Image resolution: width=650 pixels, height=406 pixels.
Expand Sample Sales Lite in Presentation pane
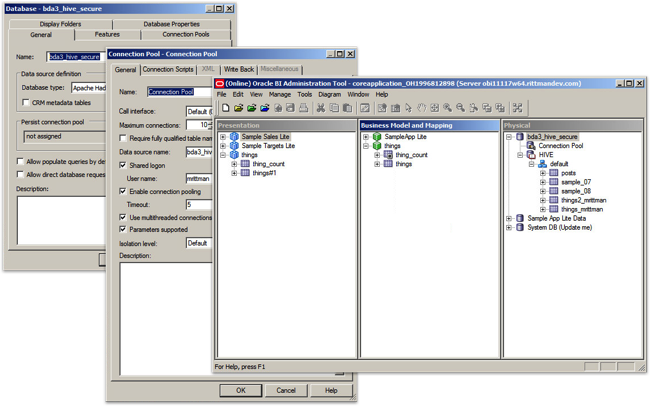(x=223, y=136)
